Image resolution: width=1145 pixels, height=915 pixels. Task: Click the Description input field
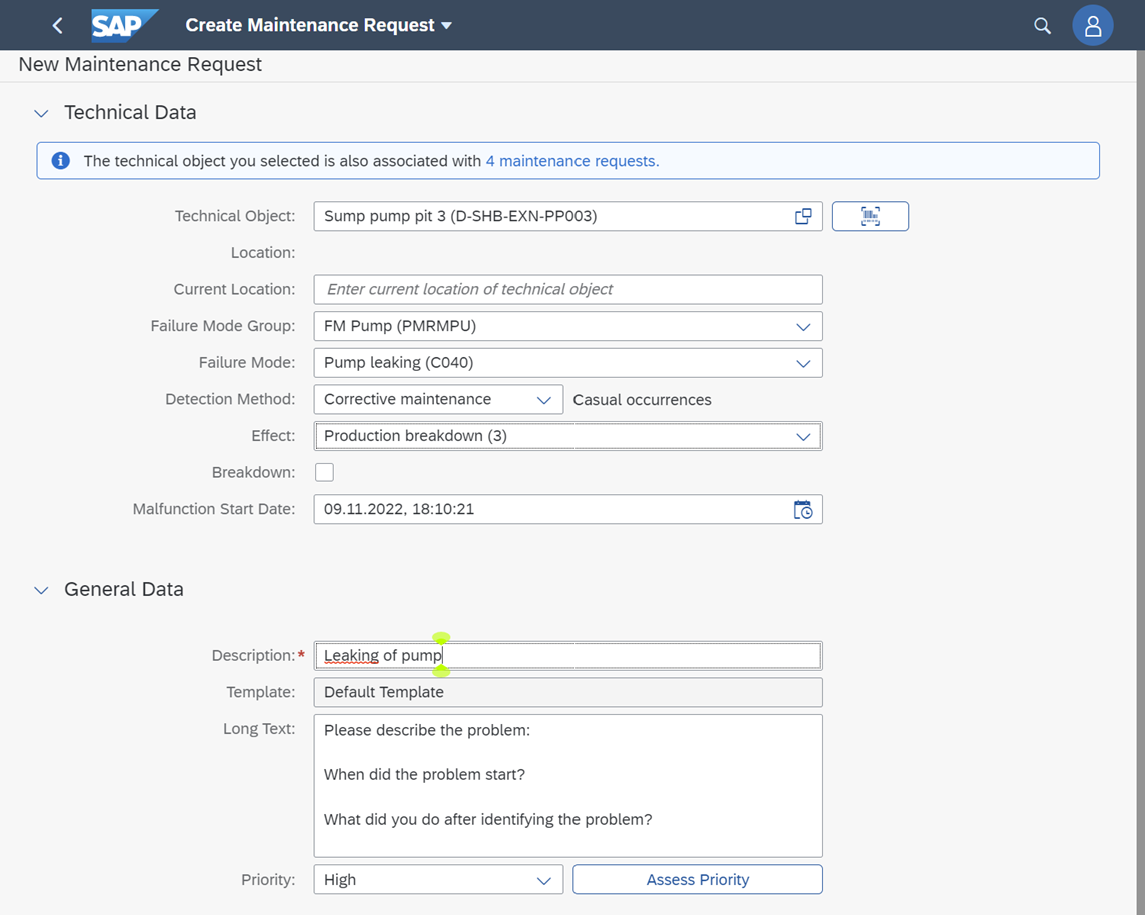pos(568,656)
